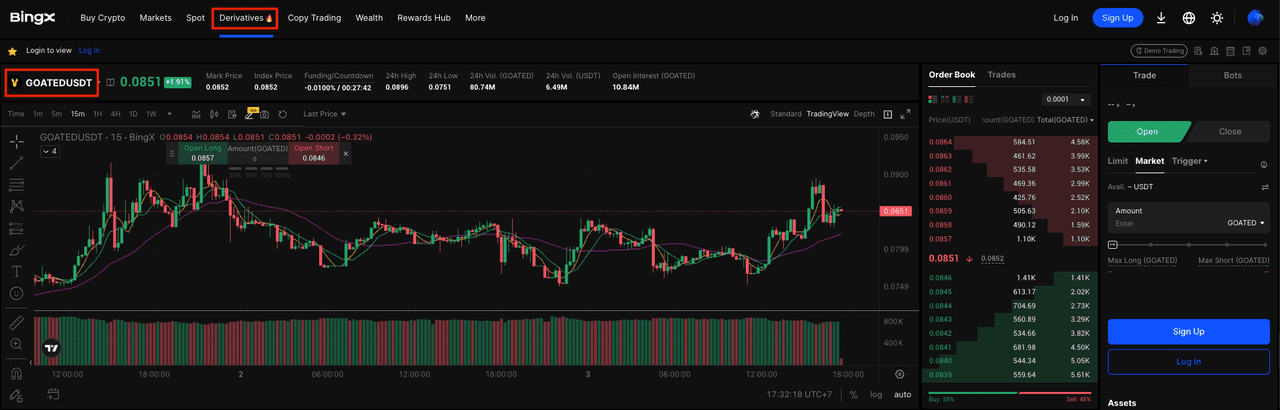This screenshot has width=1280, height=410.
Task: Open the Copy Trading menu
Action: click(314, 18)
